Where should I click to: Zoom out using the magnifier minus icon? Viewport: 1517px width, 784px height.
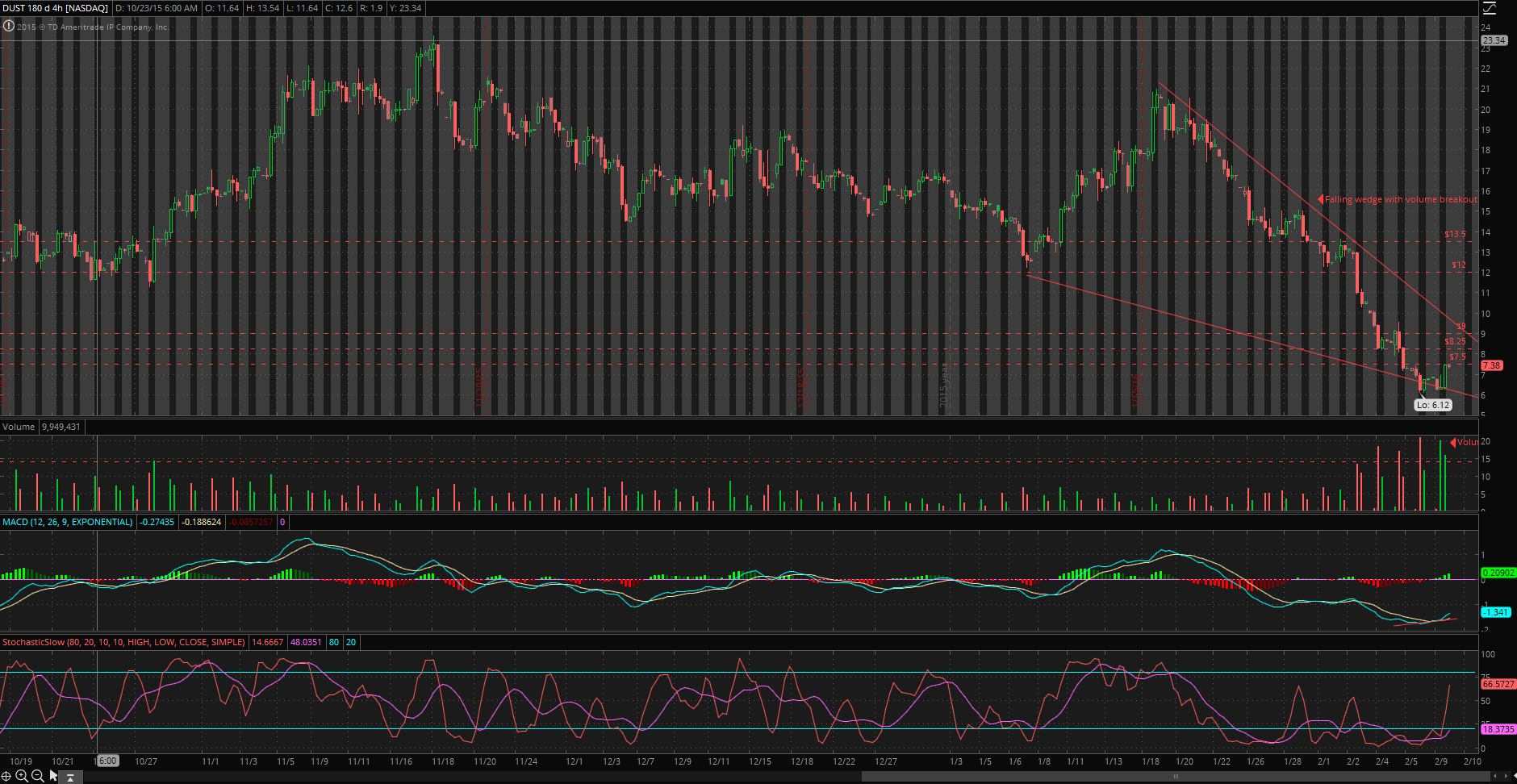pos(38,777)
